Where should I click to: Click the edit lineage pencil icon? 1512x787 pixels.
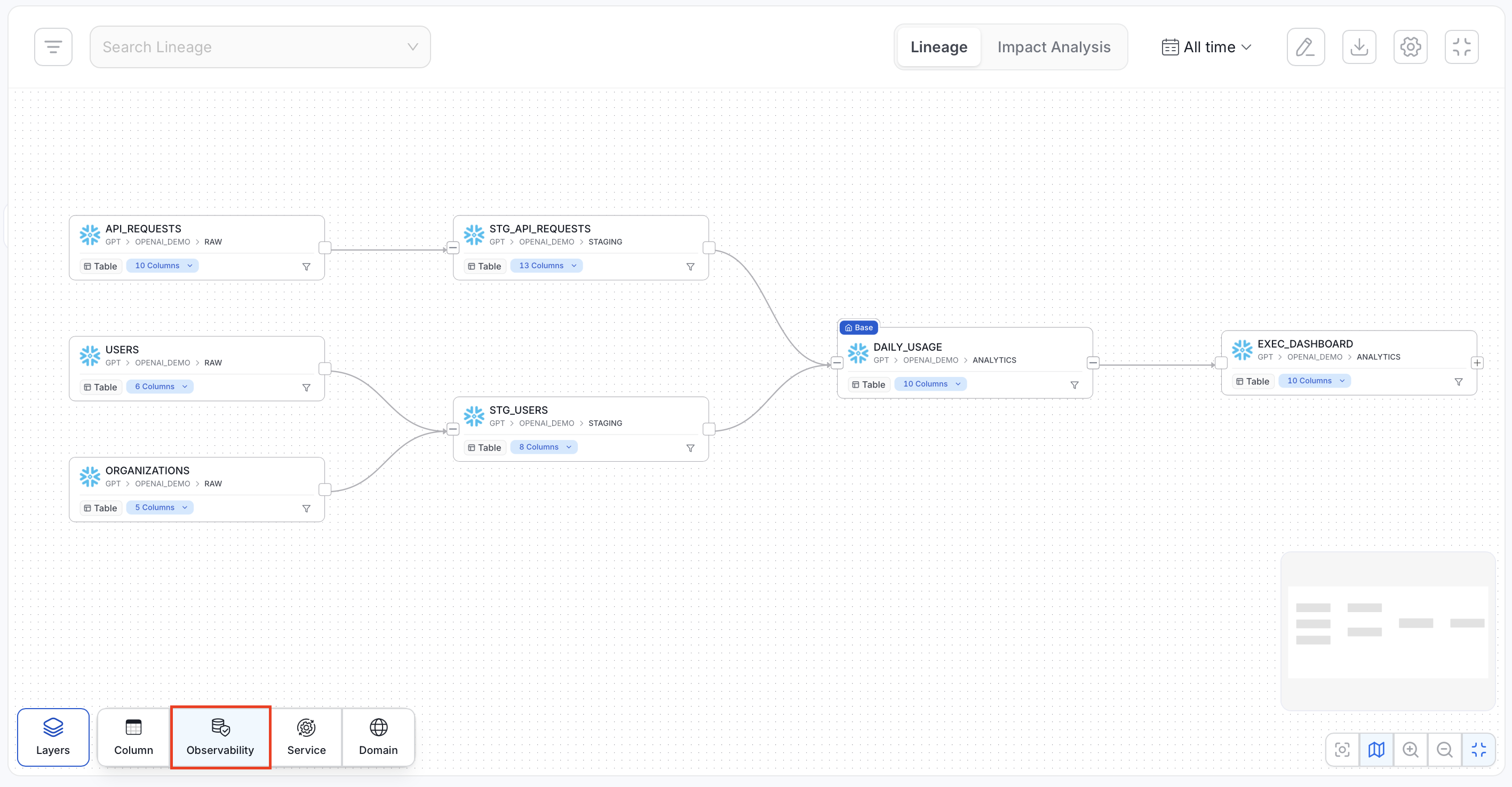1306,47
